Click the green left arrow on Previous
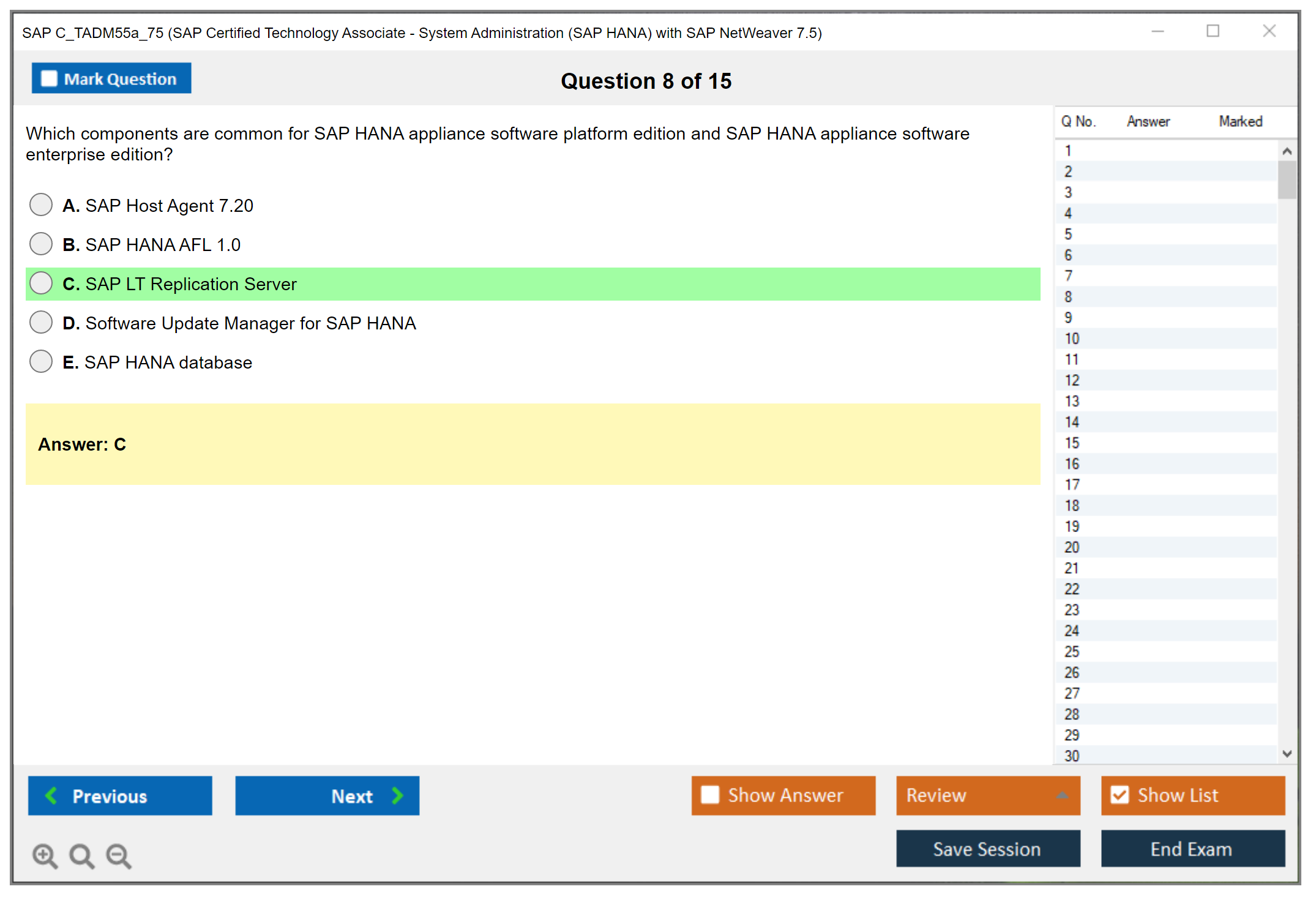The height and width of the screenshot is (900, 1316). point(51,795)
